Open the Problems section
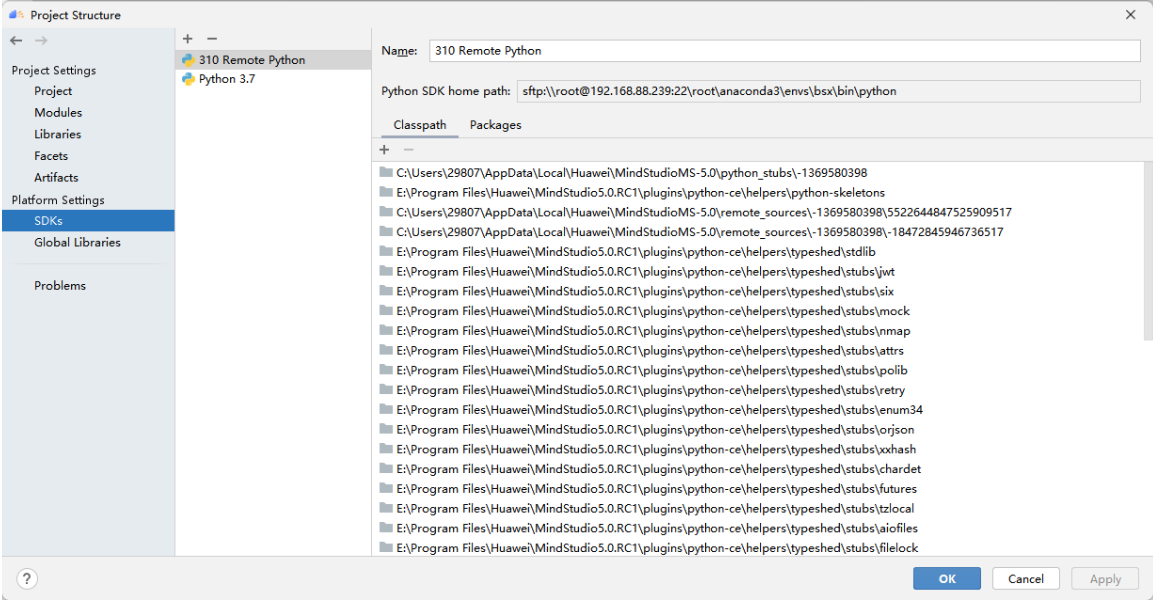This screenshot has width=1162, height=600. (x=60, y=285)
